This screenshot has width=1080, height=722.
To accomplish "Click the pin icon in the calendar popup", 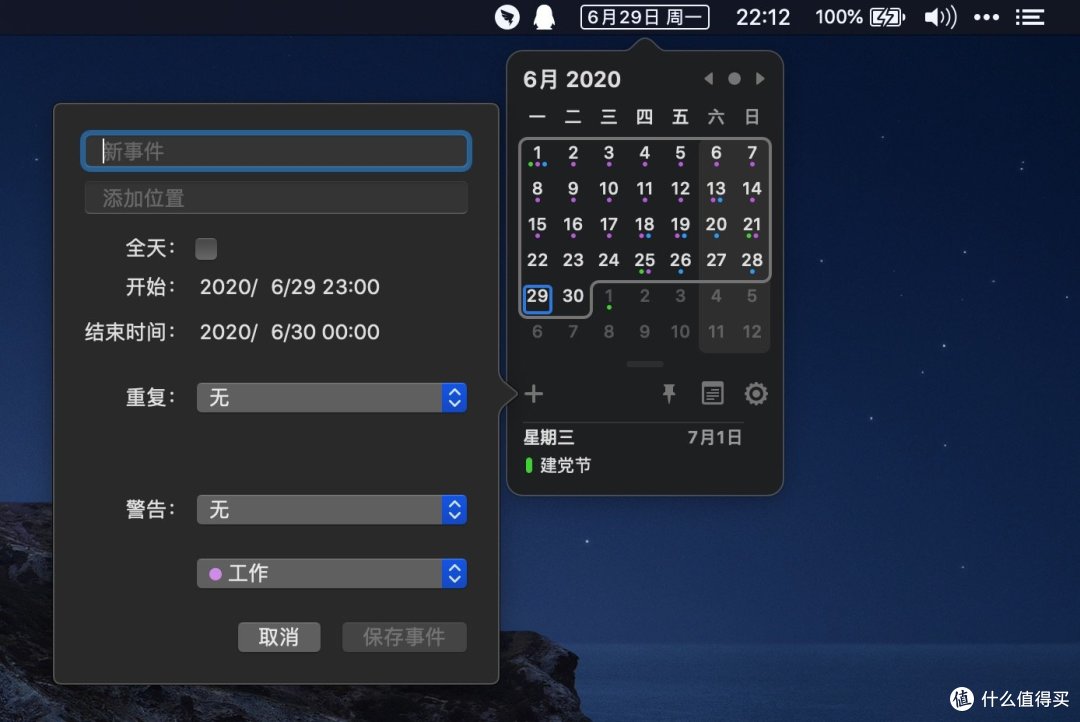I will [x=669, y=393].
